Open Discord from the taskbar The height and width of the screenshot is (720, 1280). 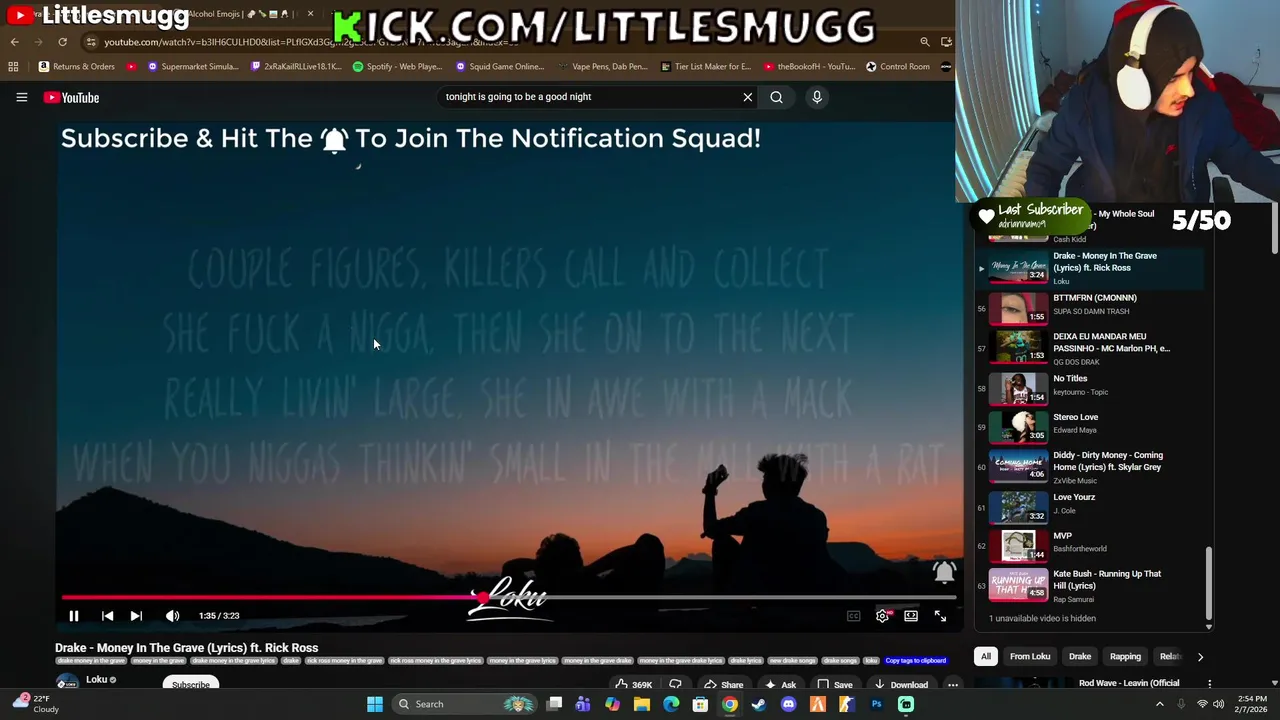[788, 704]
